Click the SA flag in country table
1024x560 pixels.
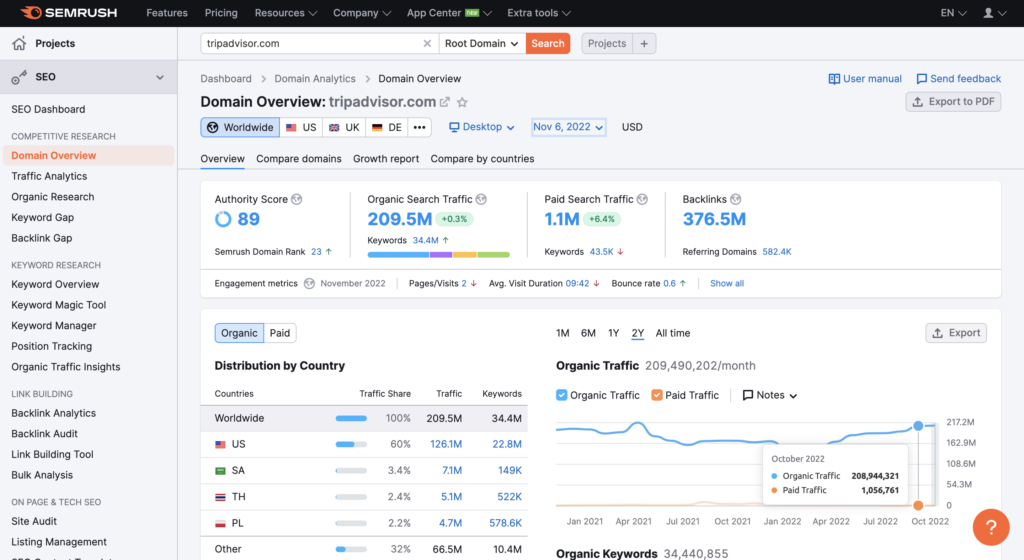(220, 471)
